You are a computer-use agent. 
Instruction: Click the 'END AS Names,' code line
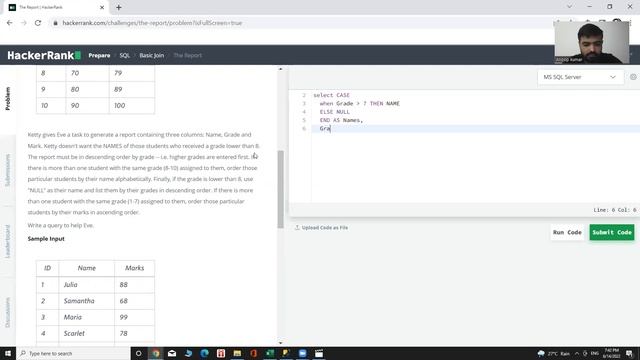click(341, 120)
